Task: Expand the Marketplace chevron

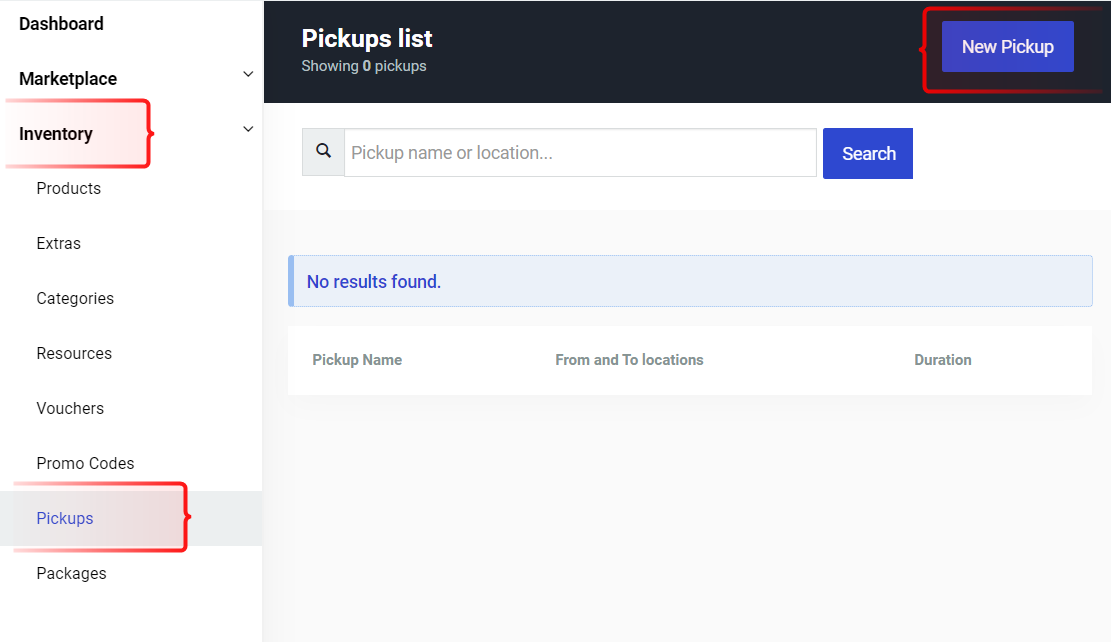Action: tap(248, 74)
